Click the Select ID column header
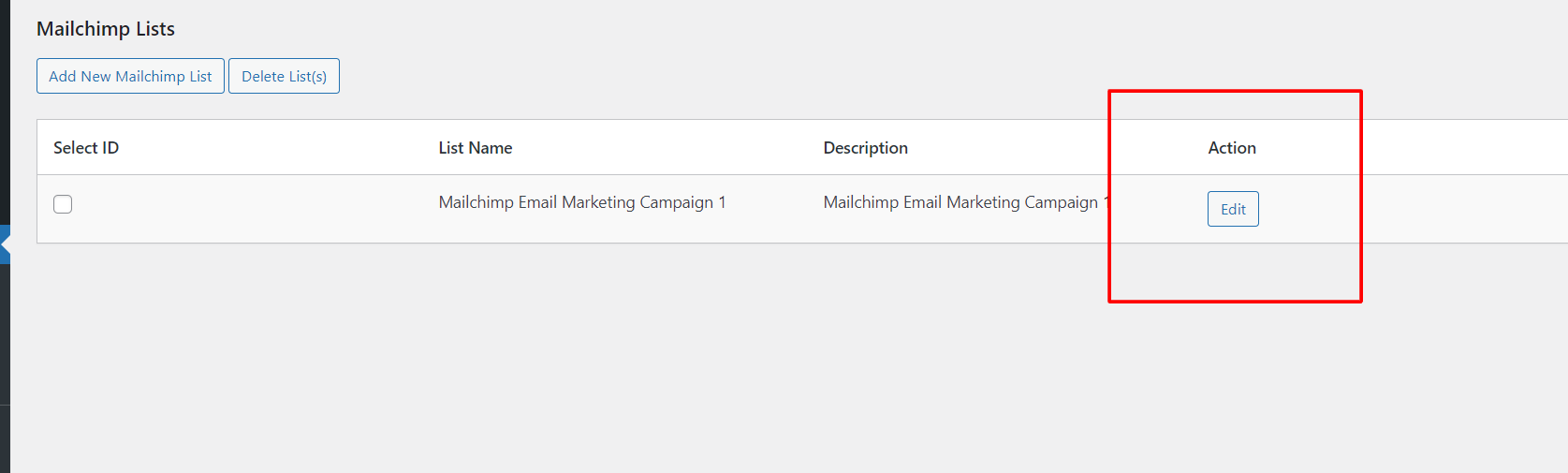1568x473 pixels. pyautogui.click(x=86, y=148)
